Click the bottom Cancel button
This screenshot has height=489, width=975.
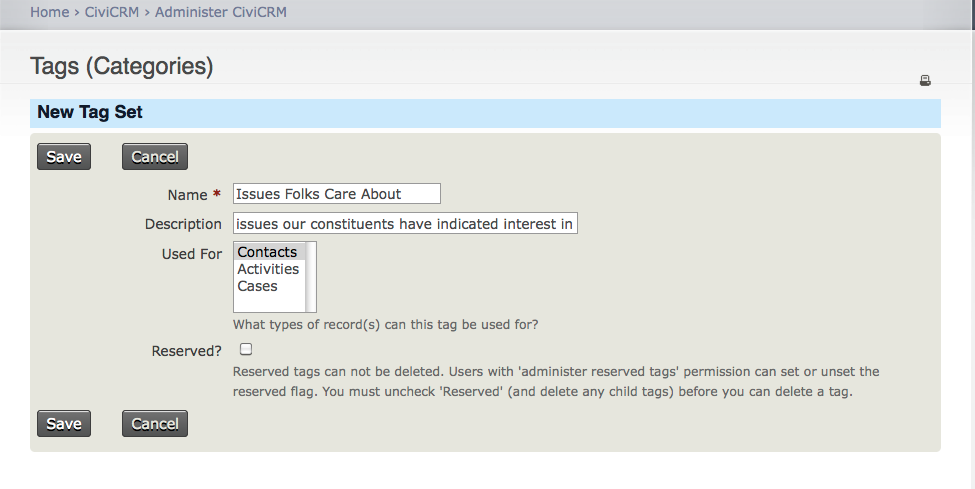point(155,424)
